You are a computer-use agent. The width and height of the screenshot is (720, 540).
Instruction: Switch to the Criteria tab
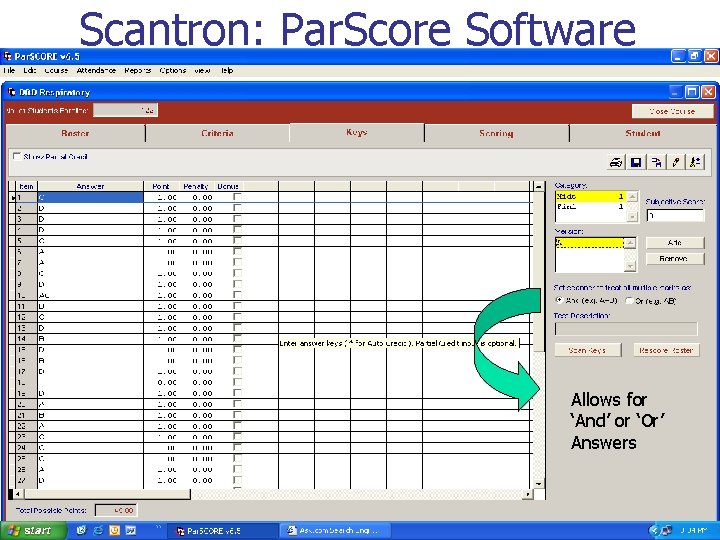[x=217, y=133]
